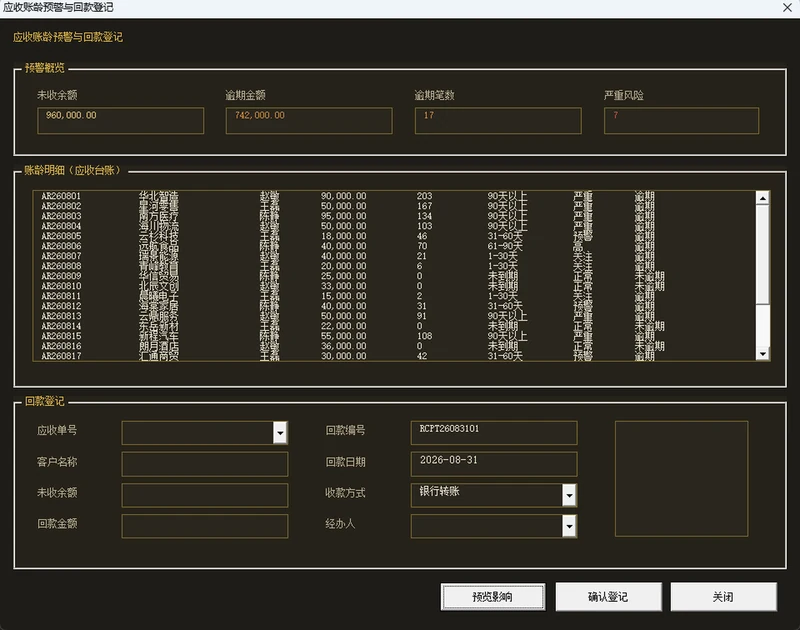Select row AR260803 南方医疗

[394, 216]
